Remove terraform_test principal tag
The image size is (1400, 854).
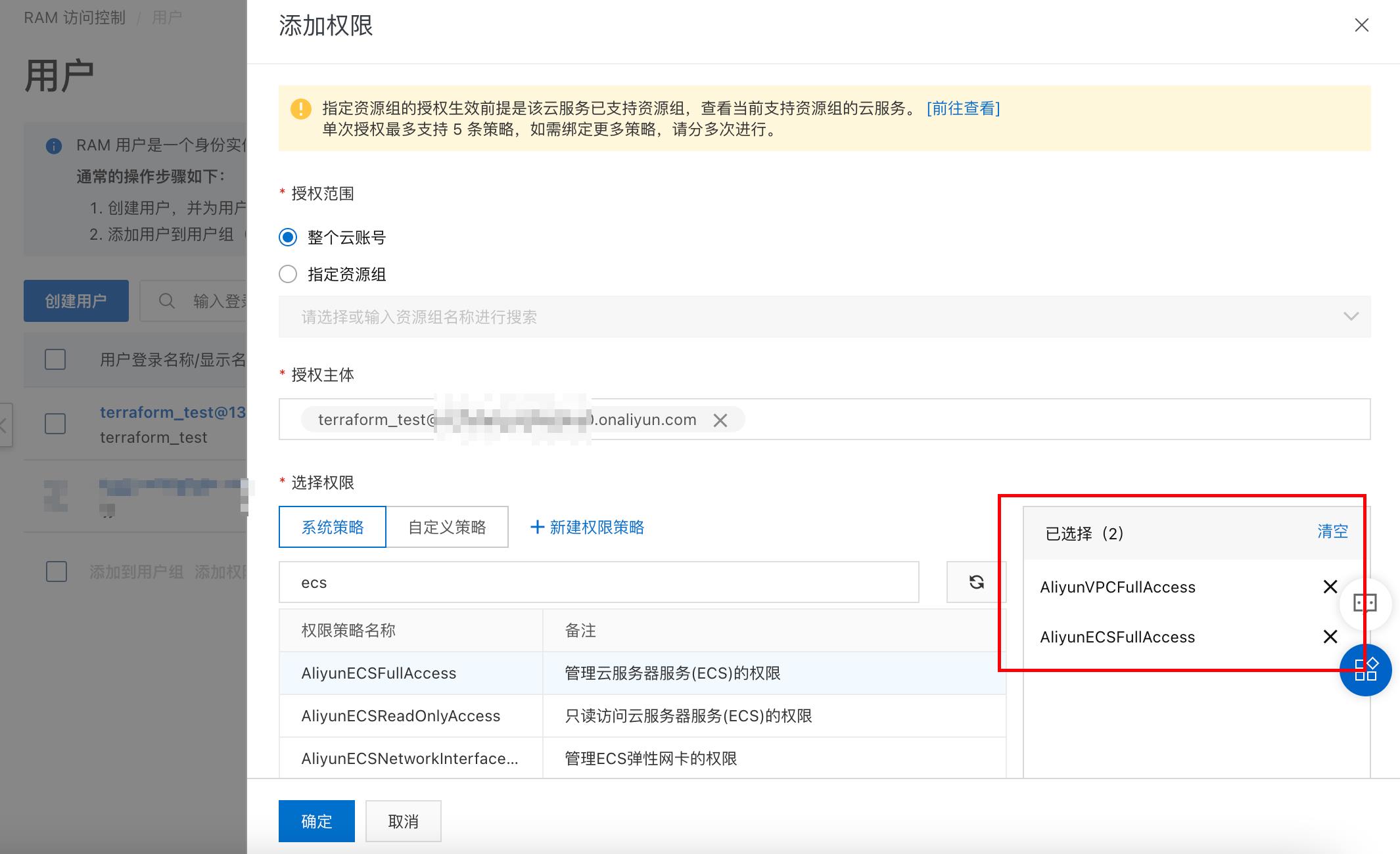pyautogui.click(x=720, y=420)
